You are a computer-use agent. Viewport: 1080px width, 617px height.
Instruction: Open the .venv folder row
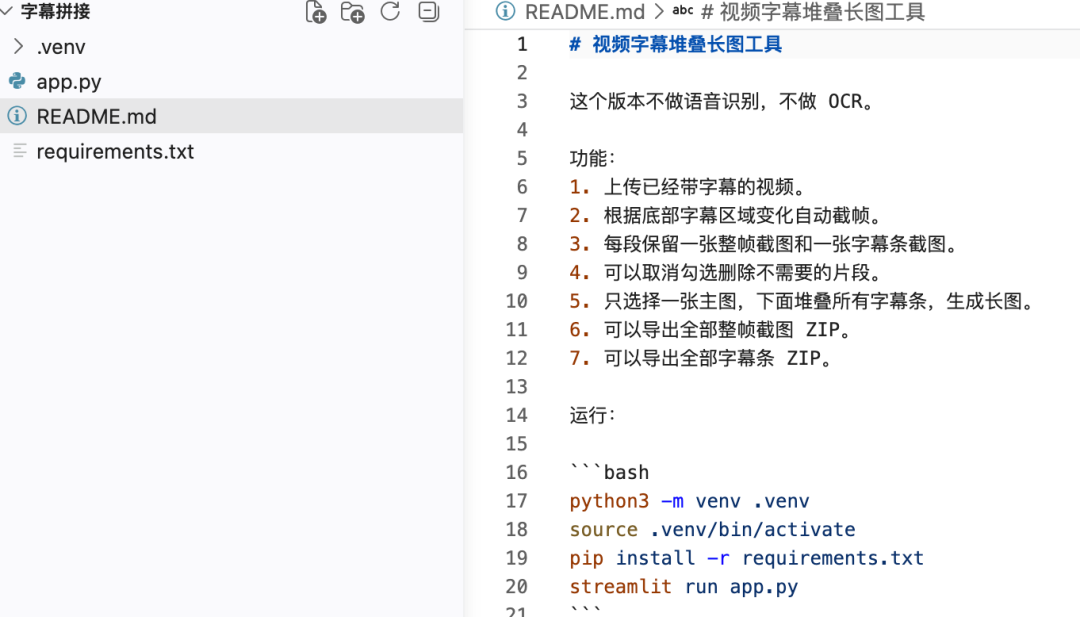[x=231, y=46]
